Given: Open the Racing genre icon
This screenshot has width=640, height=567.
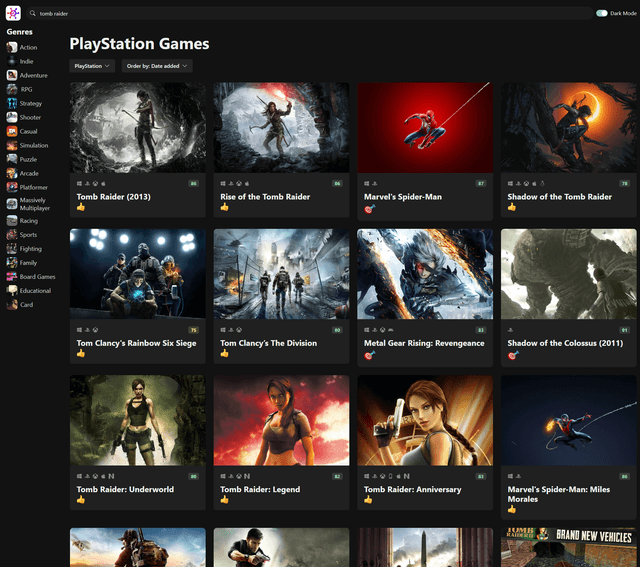Looking at the screenshot, I should (x=12, y=221).
